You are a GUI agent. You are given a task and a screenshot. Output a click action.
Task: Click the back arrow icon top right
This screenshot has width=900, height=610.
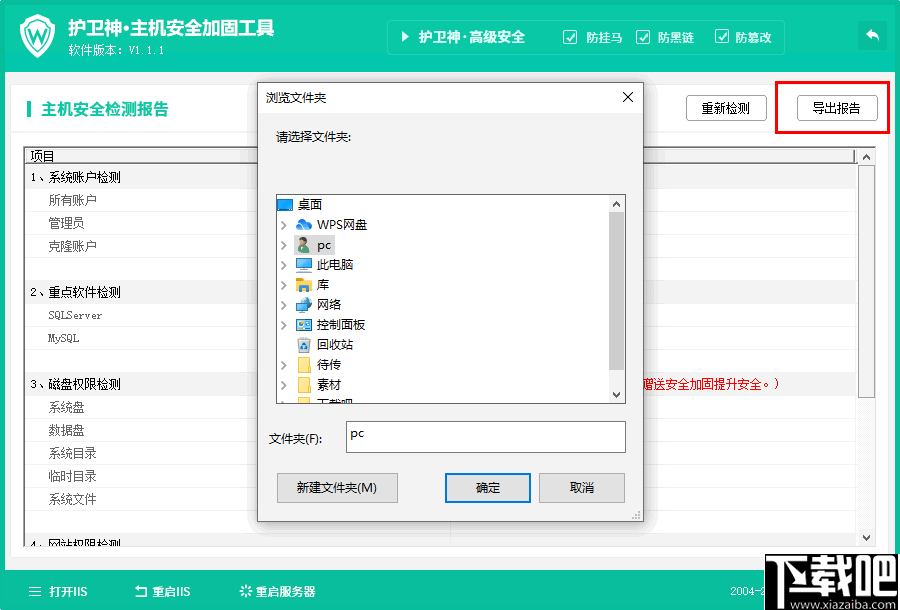click(871, 35)
